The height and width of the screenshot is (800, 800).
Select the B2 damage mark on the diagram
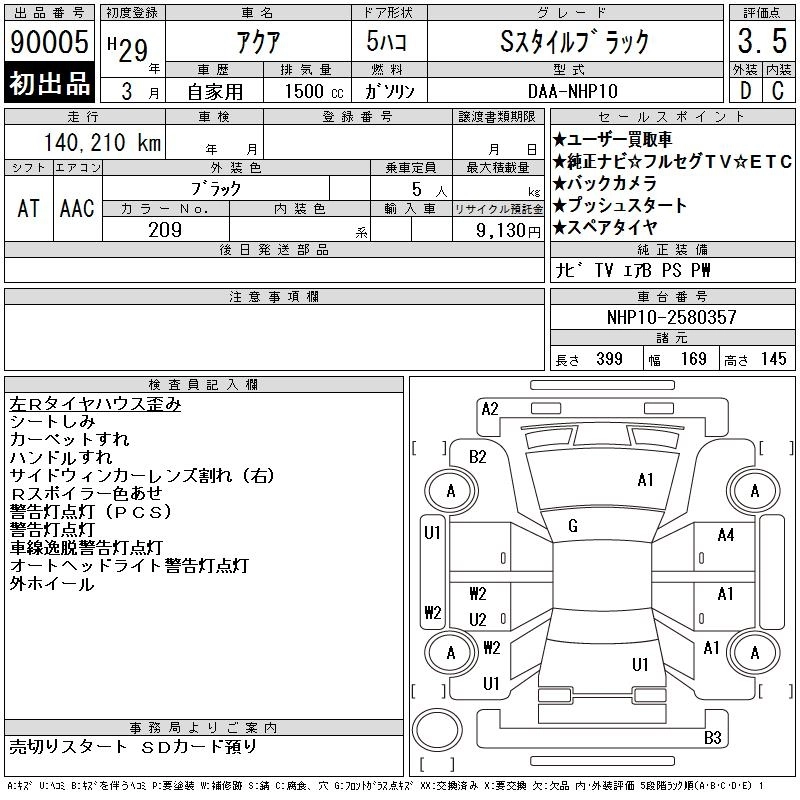(478, 457)
